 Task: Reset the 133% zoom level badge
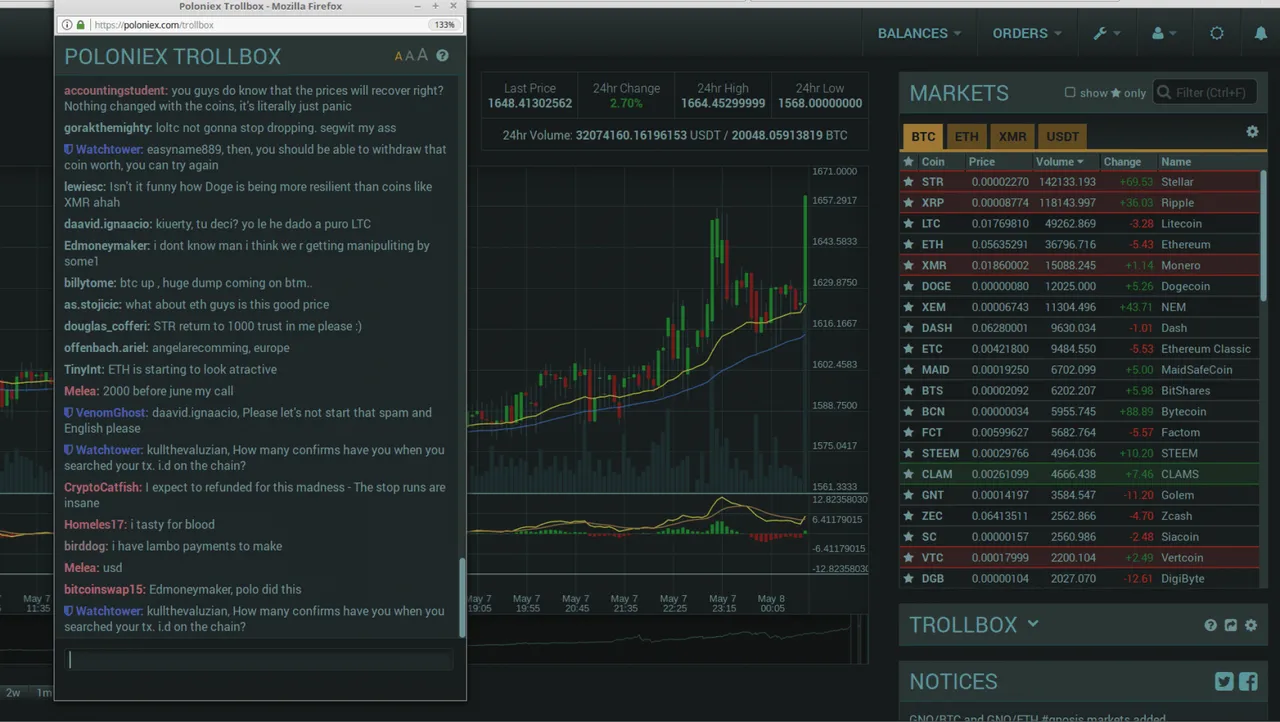point(444,24)
